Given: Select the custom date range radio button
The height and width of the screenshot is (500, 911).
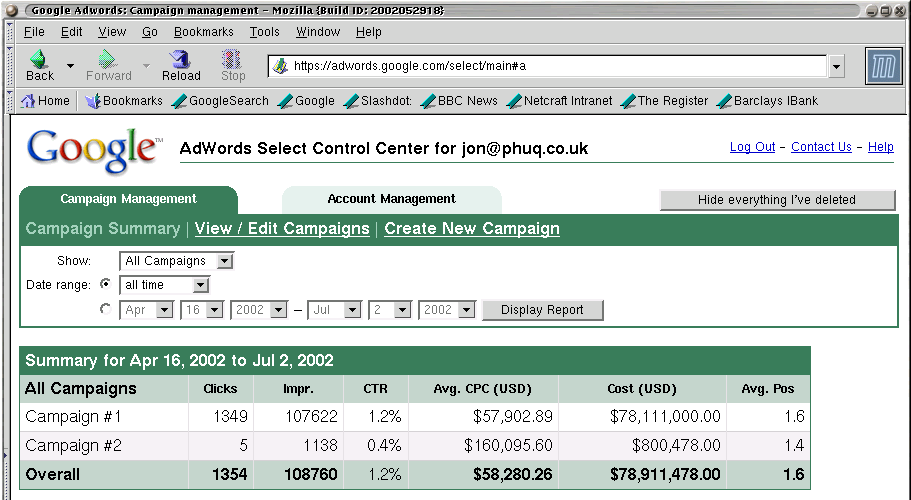Looking at the screenshot, I should coord(105,309).
